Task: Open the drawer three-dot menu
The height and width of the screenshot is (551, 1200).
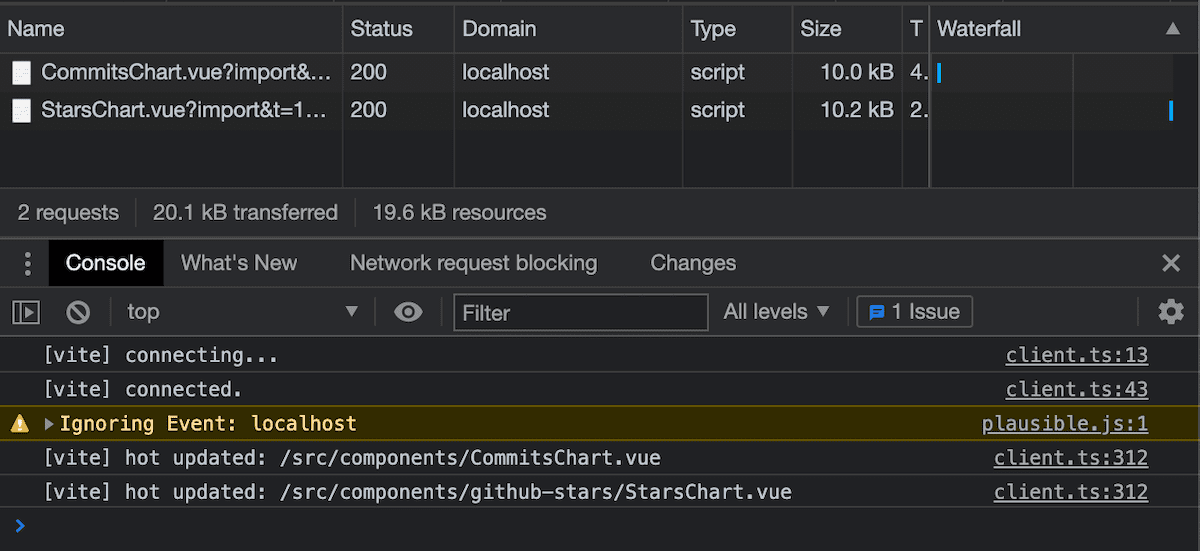Action: [27, 264]
